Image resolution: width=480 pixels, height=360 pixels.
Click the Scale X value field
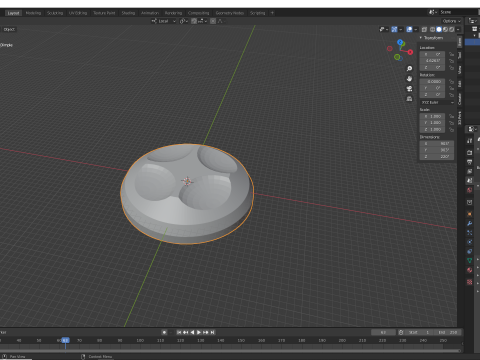433,116
